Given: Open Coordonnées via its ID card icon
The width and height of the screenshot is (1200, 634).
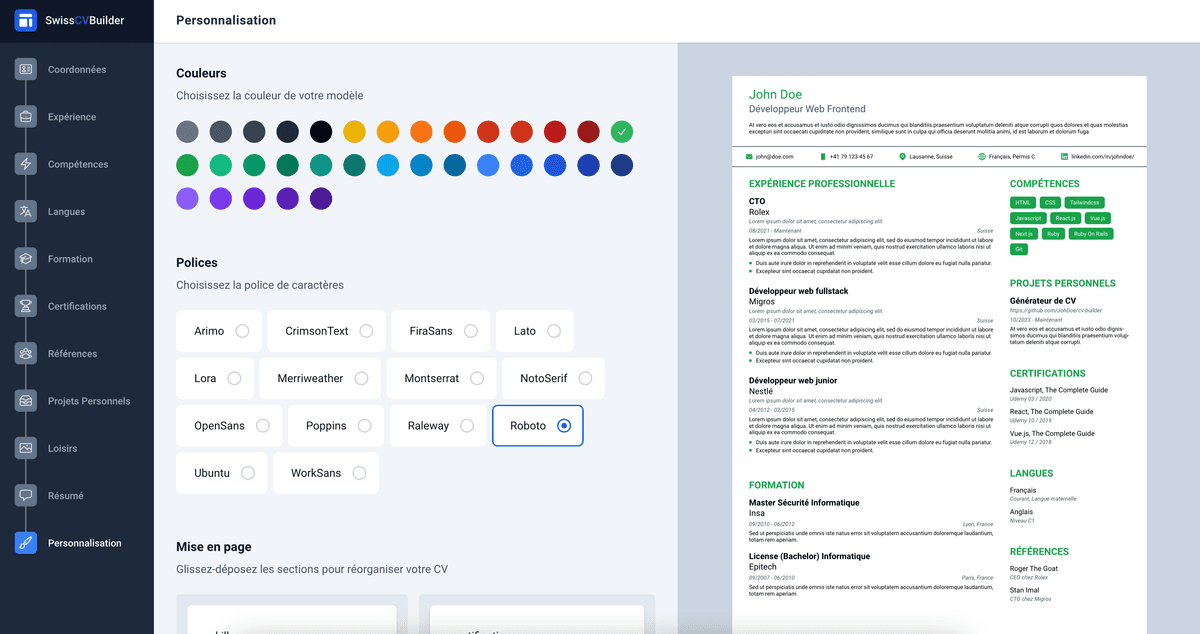Looking at the screenshot, I should coord(26,70).
